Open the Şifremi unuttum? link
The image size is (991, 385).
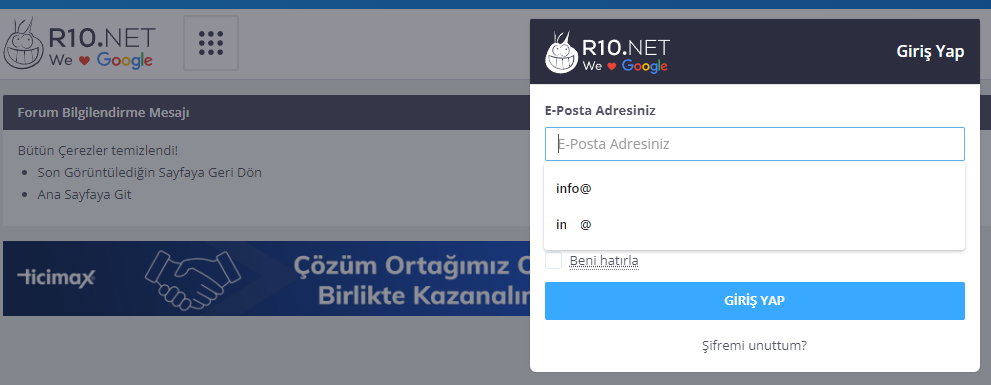tap(755, 346)
